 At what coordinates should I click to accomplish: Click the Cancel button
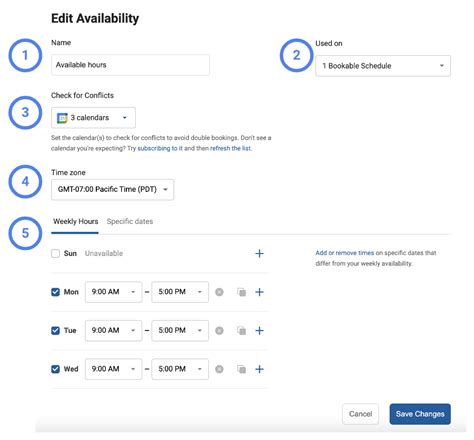click(360, 414)
